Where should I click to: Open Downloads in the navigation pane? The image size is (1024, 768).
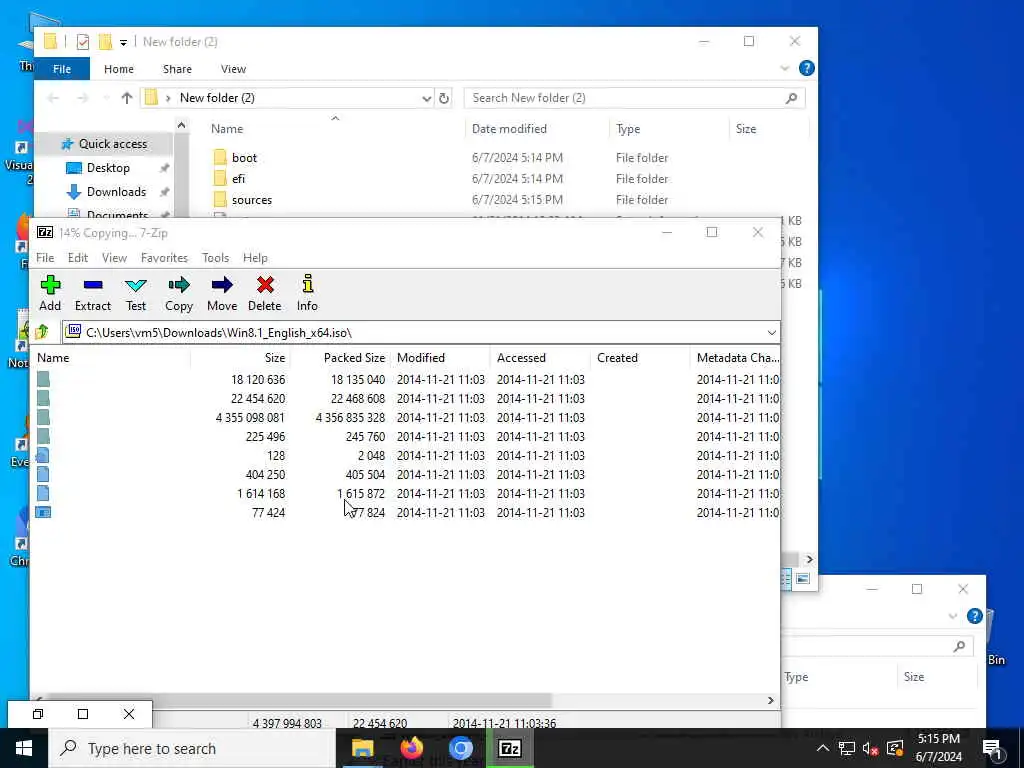coord(116,192)
